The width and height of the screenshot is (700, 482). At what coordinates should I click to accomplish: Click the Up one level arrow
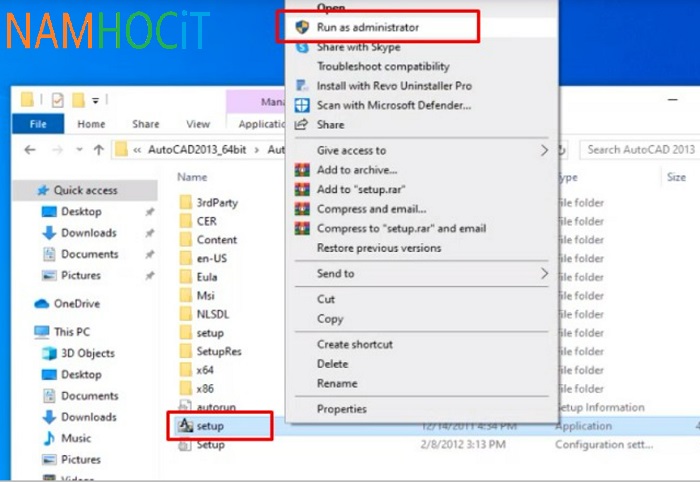(x=99, y=150)
